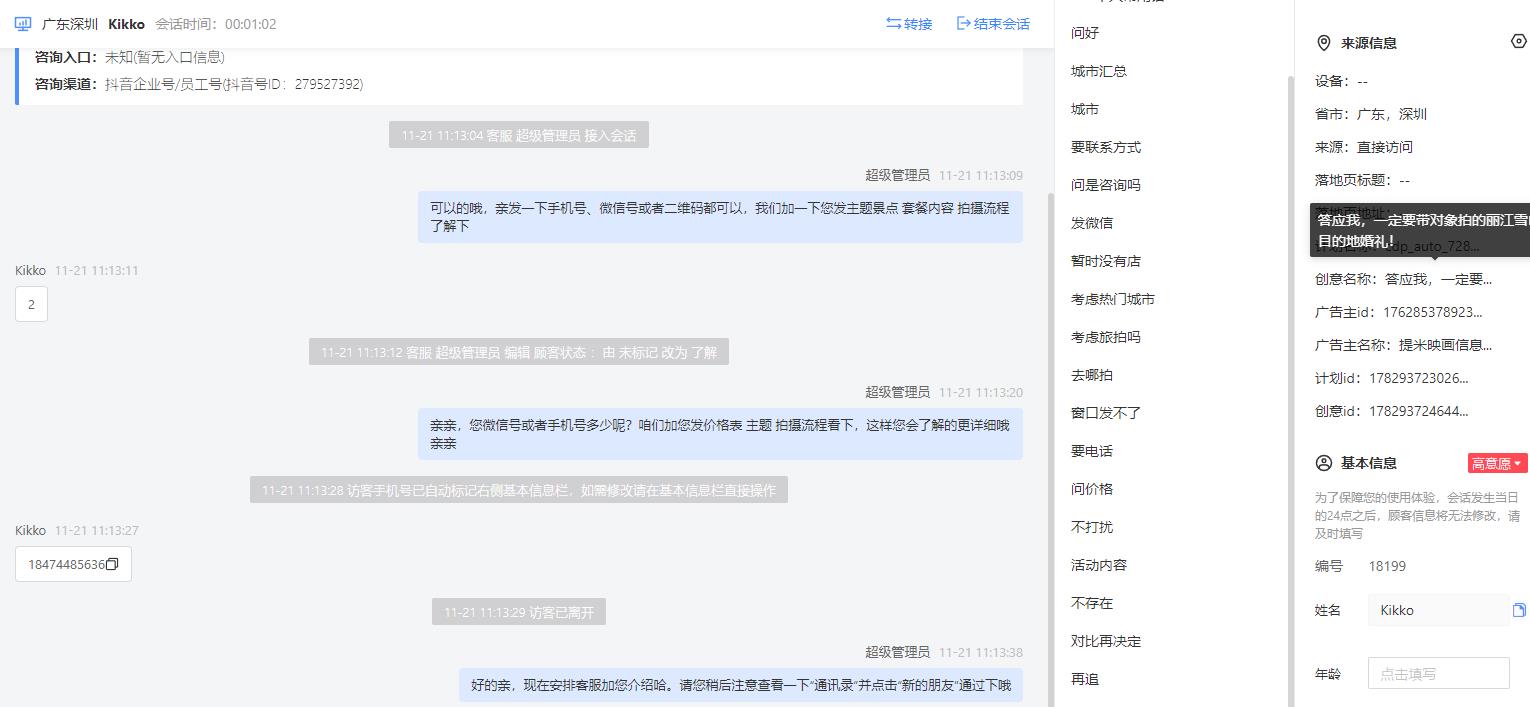Image resolution: width=1530 pixels, height=707 pixels.
Task: Open the 高意愿 intention dropdown
Action: tap(1497, 463)
